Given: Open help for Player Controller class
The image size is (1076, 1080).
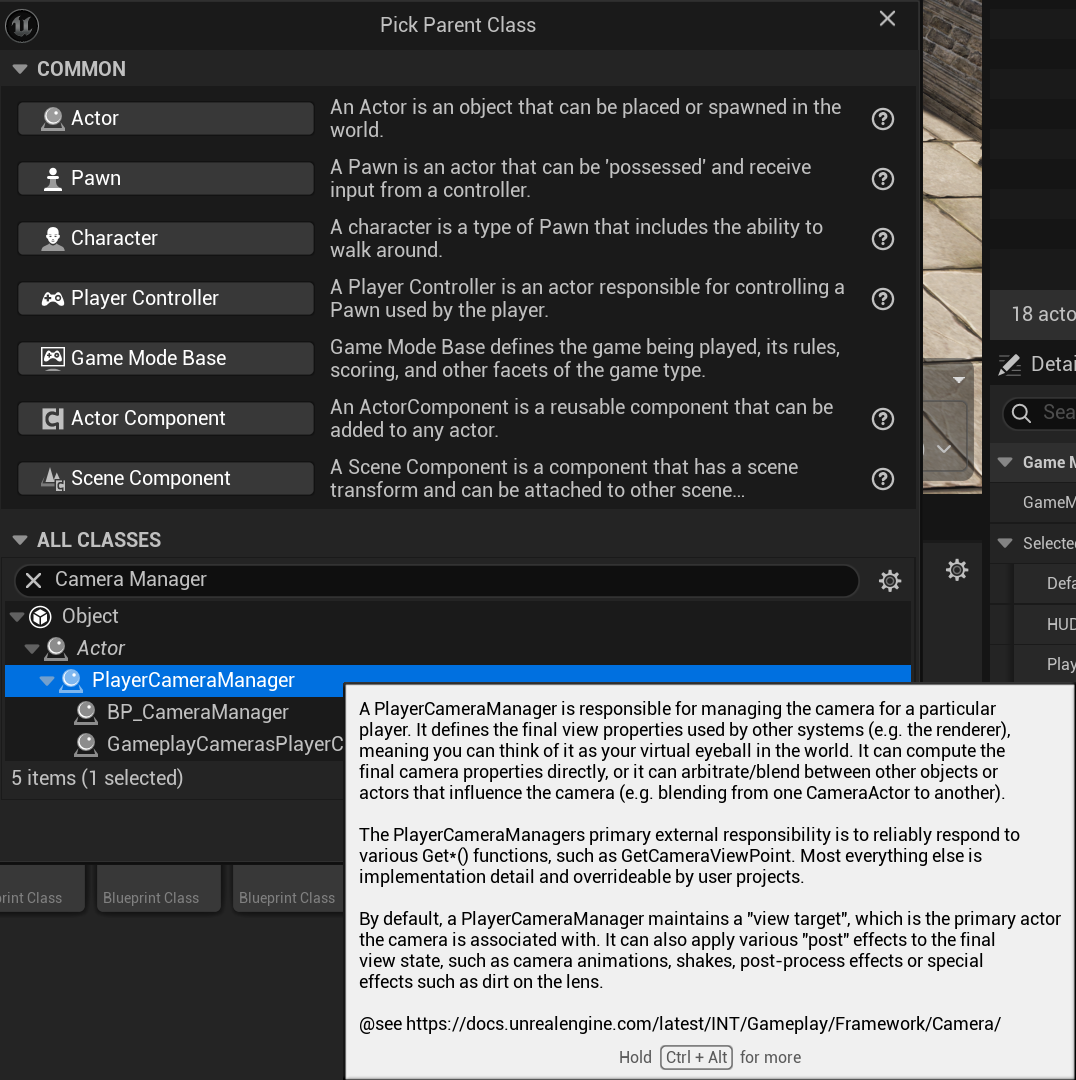Looking at the screenshot, I should (x=882, y=299).
